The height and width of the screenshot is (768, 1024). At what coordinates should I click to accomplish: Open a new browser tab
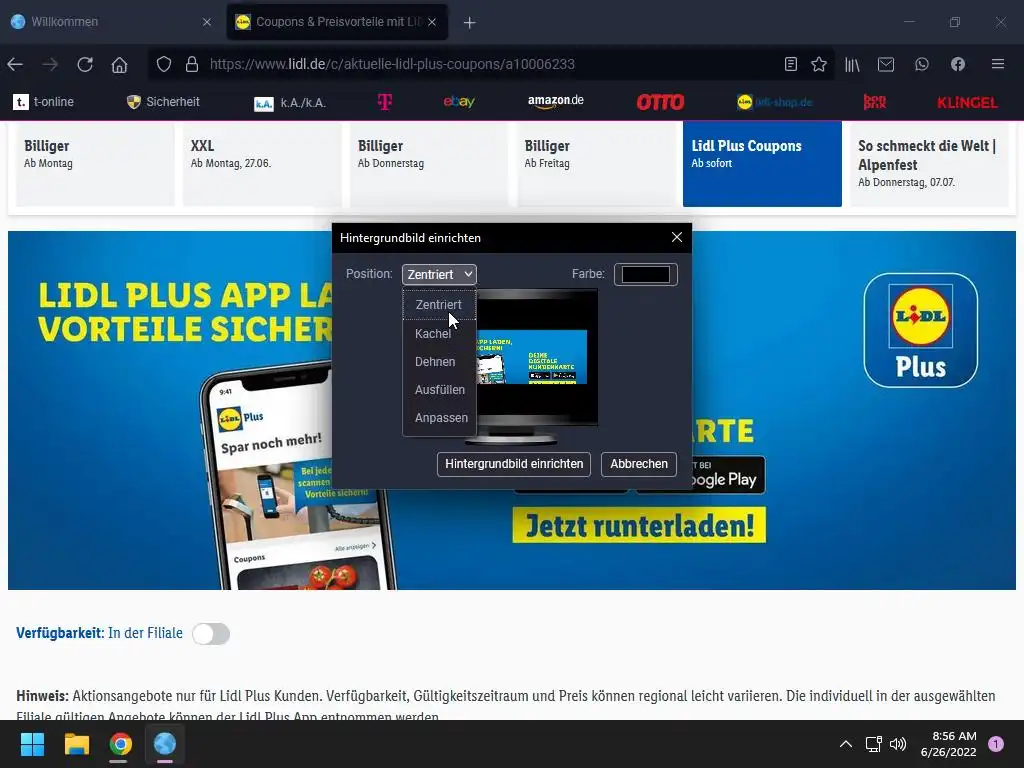click(x=470, y=22)
